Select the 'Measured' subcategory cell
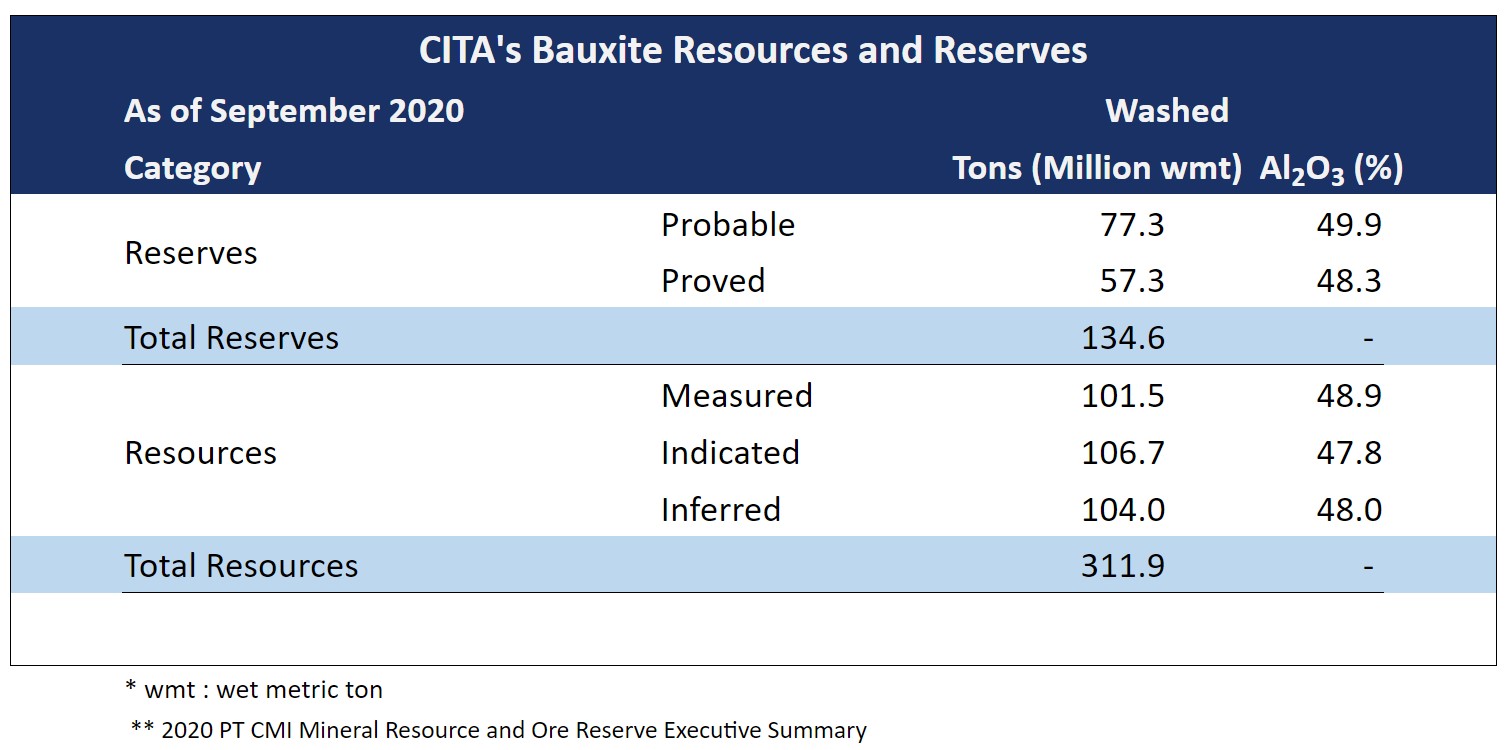Image resolution: width=1507 pixels, height=750 pixels. tap(737, 396)
